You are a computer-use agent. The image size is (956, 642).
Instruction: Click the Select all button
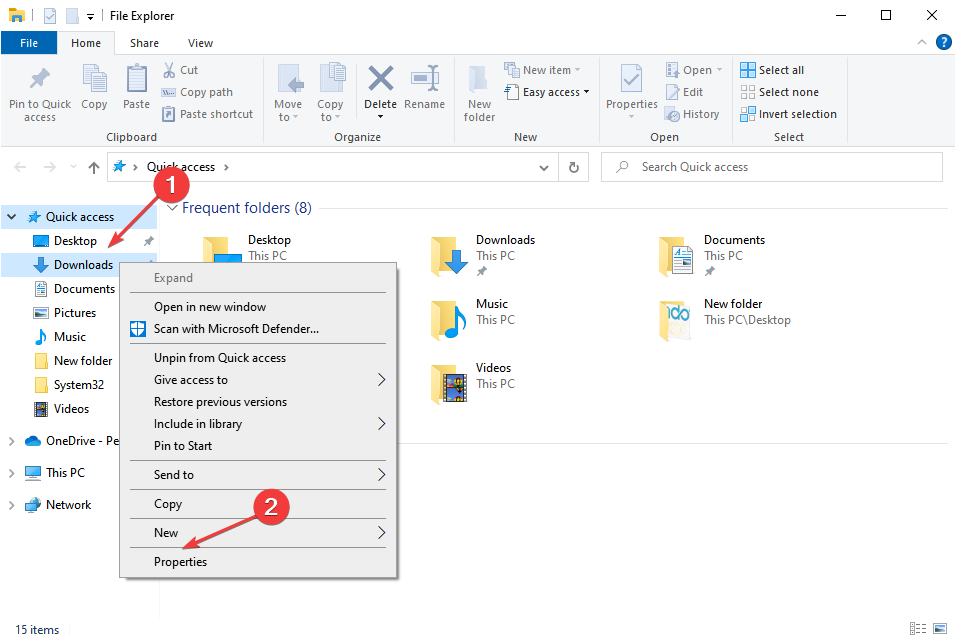tap(772, 70)
